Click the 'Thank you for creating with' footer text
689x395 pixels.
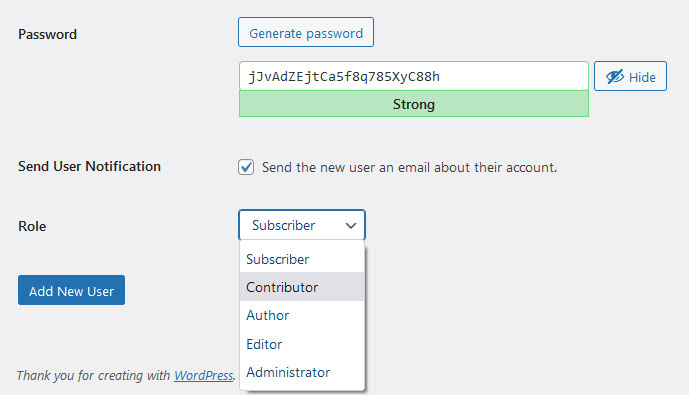pyautogui.click(x=94, y=376)
